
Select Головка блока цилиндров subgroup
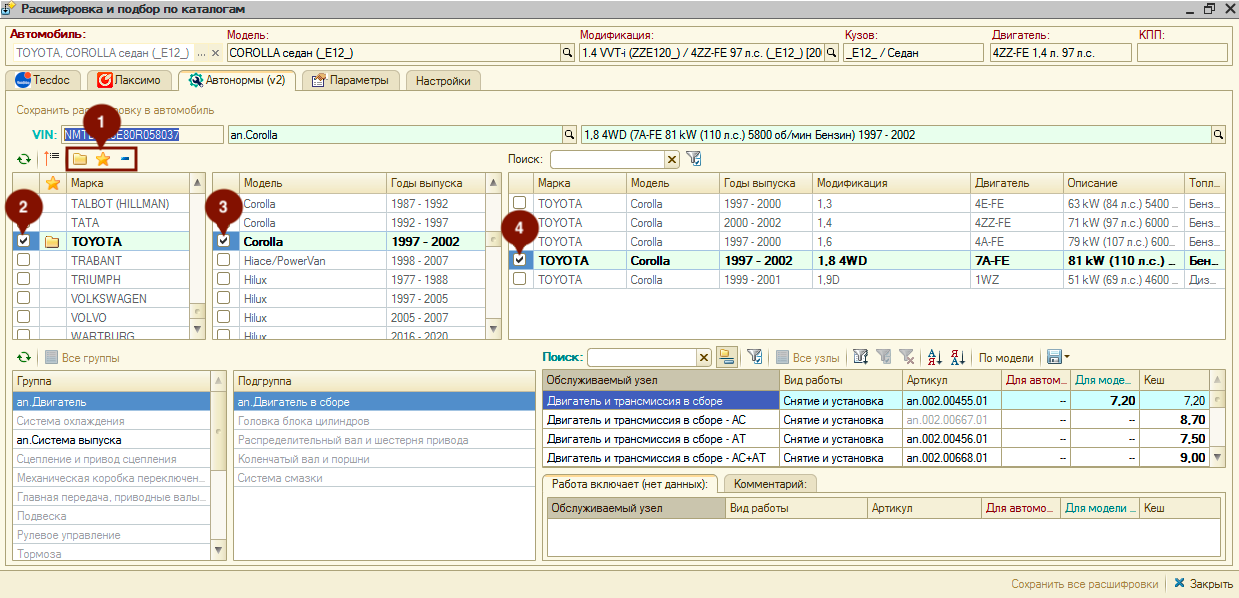[385, 421]
